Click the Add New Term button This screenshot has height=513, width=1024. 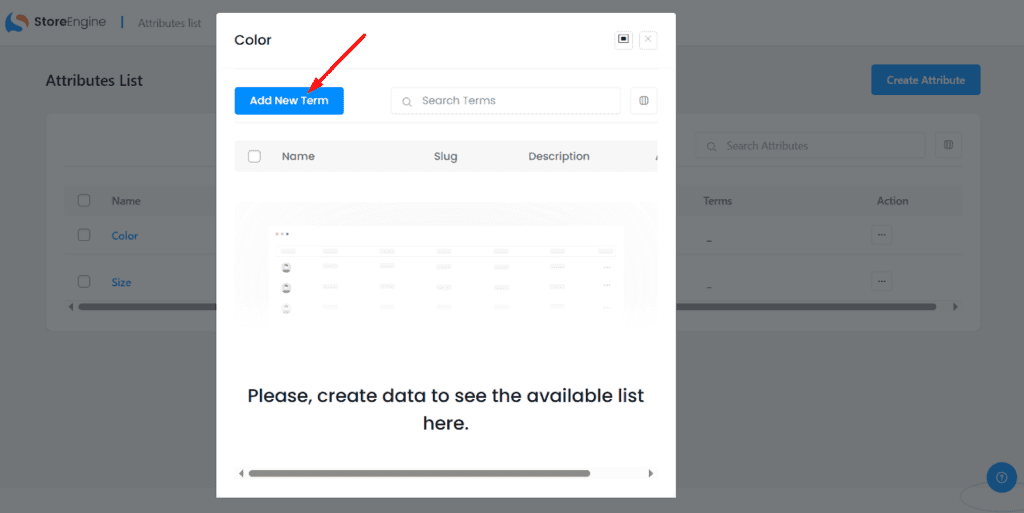tap(289, 101)
